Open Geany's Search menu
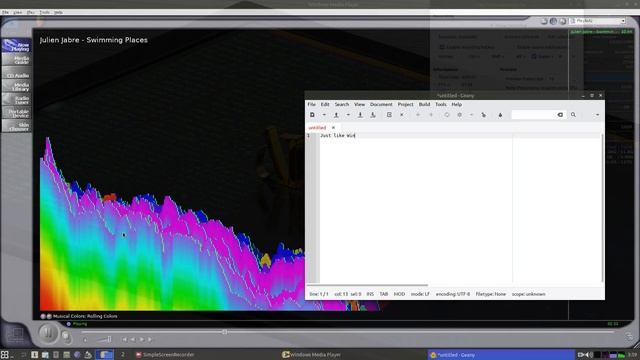 (x=342, y=104)
